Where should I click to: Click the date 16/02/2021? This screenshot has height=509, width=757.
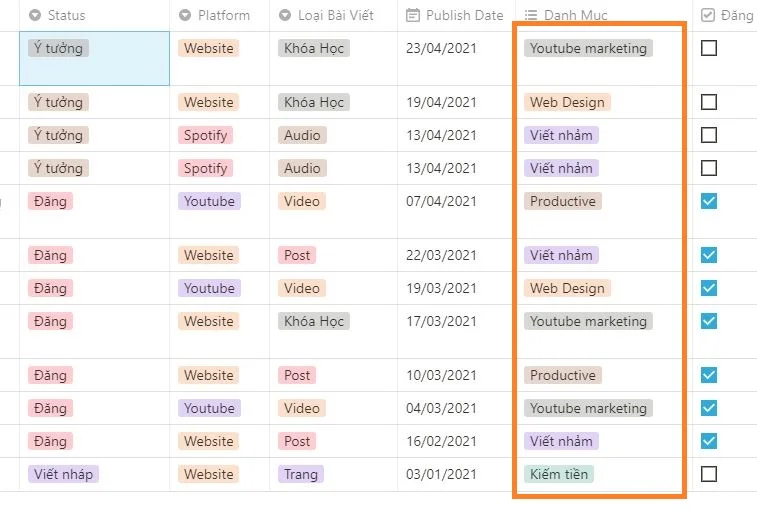click(441, 441)
